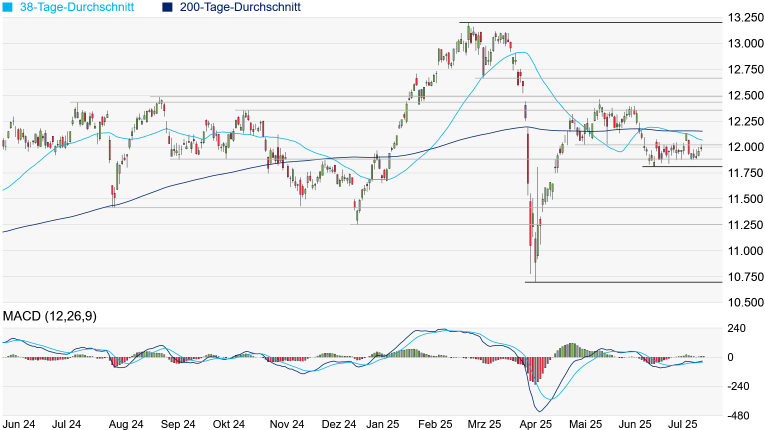Click the Okt 24 date label
Screen dimensions: 765x430
[x=229, y=424]
